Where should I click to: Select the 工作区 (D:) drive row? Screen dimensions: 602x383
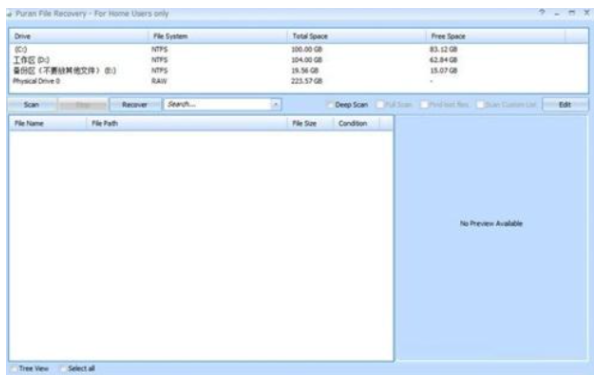pos(298,60)
